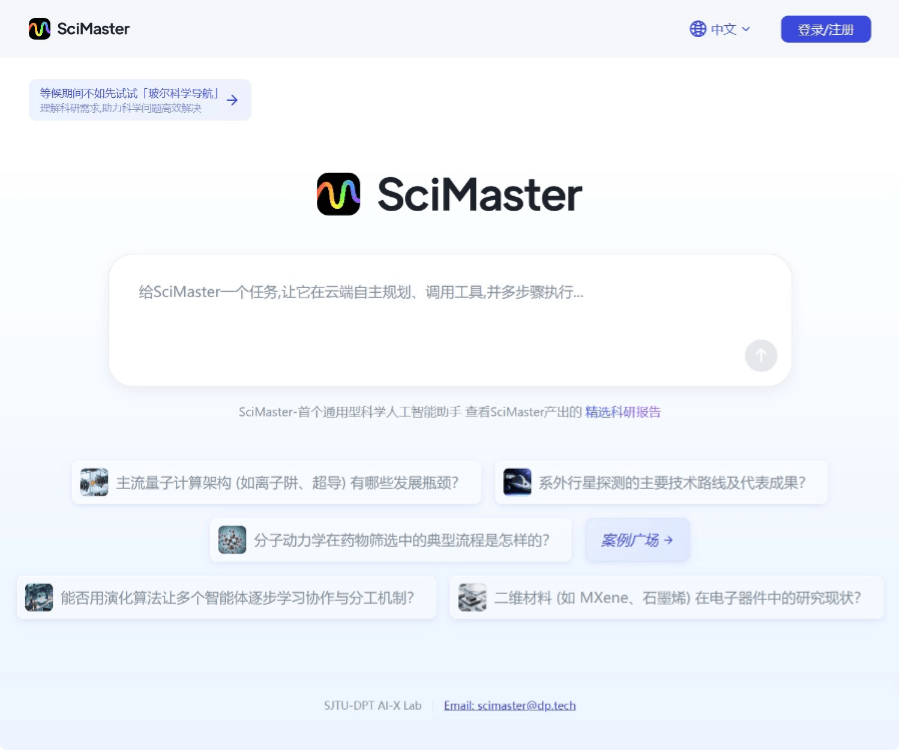Click the thumbnail icon on the quantum computing card
The image size is (900, 750).
pos(94,482)
